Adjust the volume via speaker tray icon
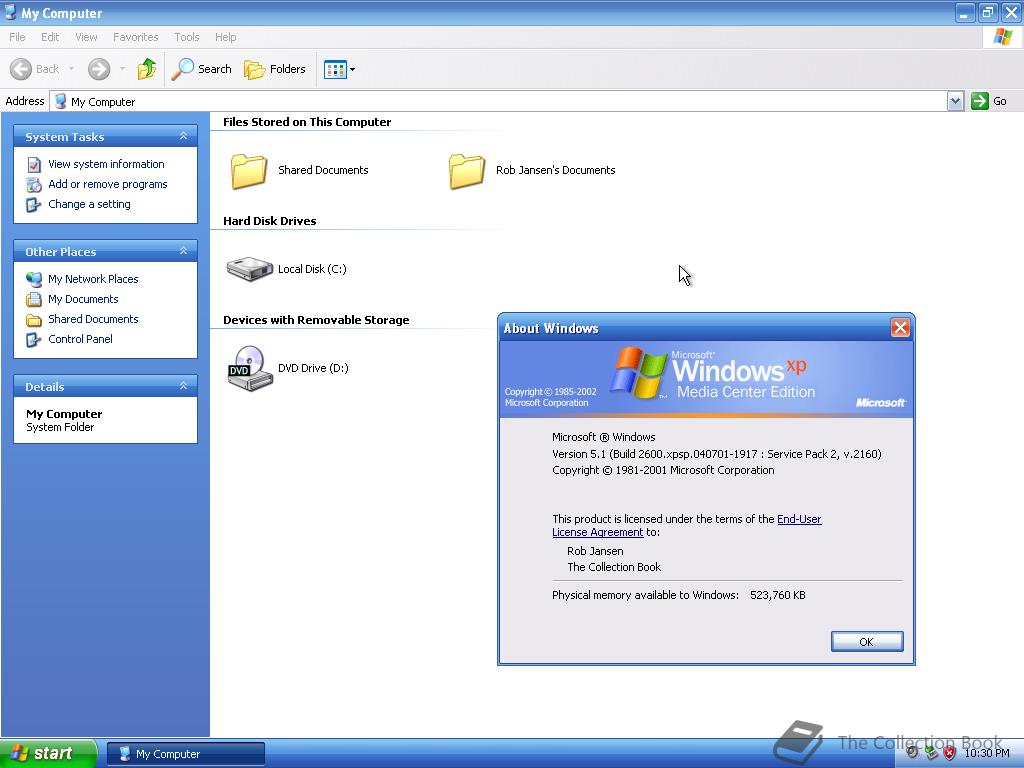The image size is (1024, 768). coord(912,752)
